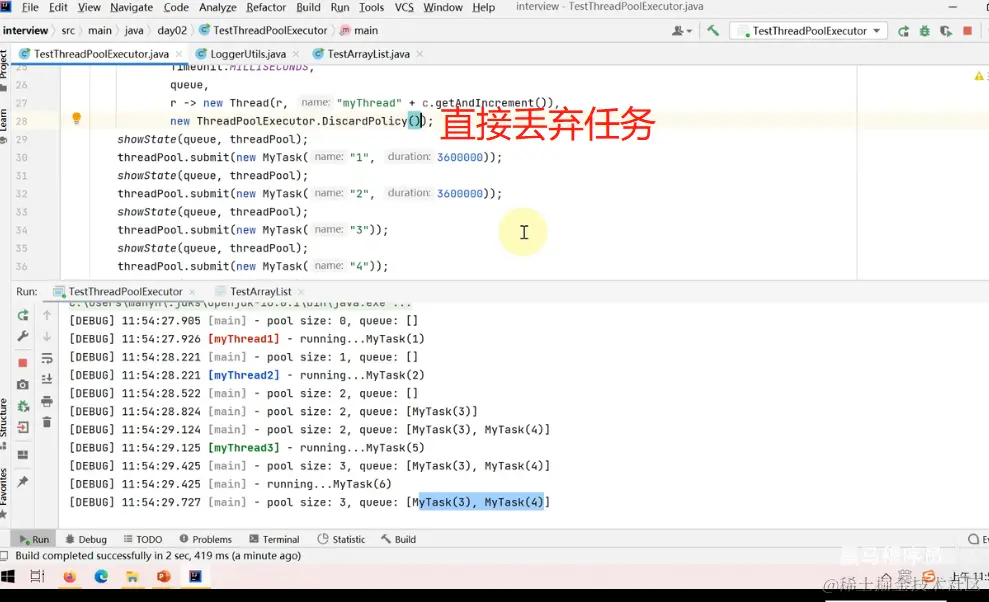Click the trash Clear All icon in console
The height and width of the screenshot is (602, 989).
pyautogui.click(x=47, y=422)
